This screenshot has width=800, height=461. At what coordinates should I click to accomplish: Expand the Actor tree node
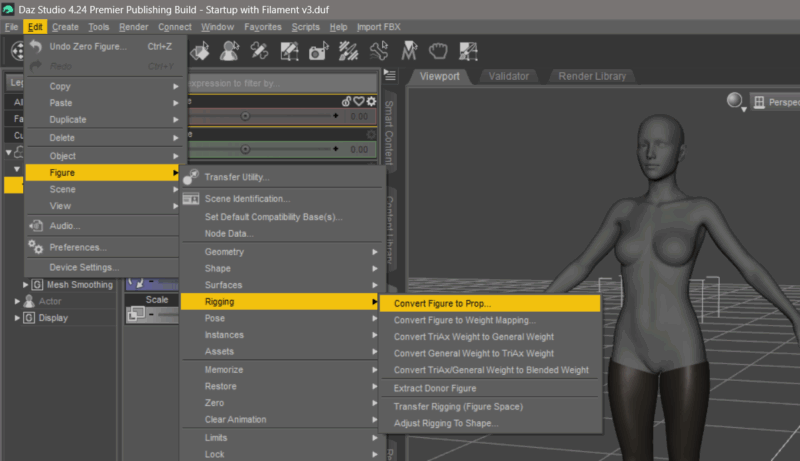click(x=17, y=301)
